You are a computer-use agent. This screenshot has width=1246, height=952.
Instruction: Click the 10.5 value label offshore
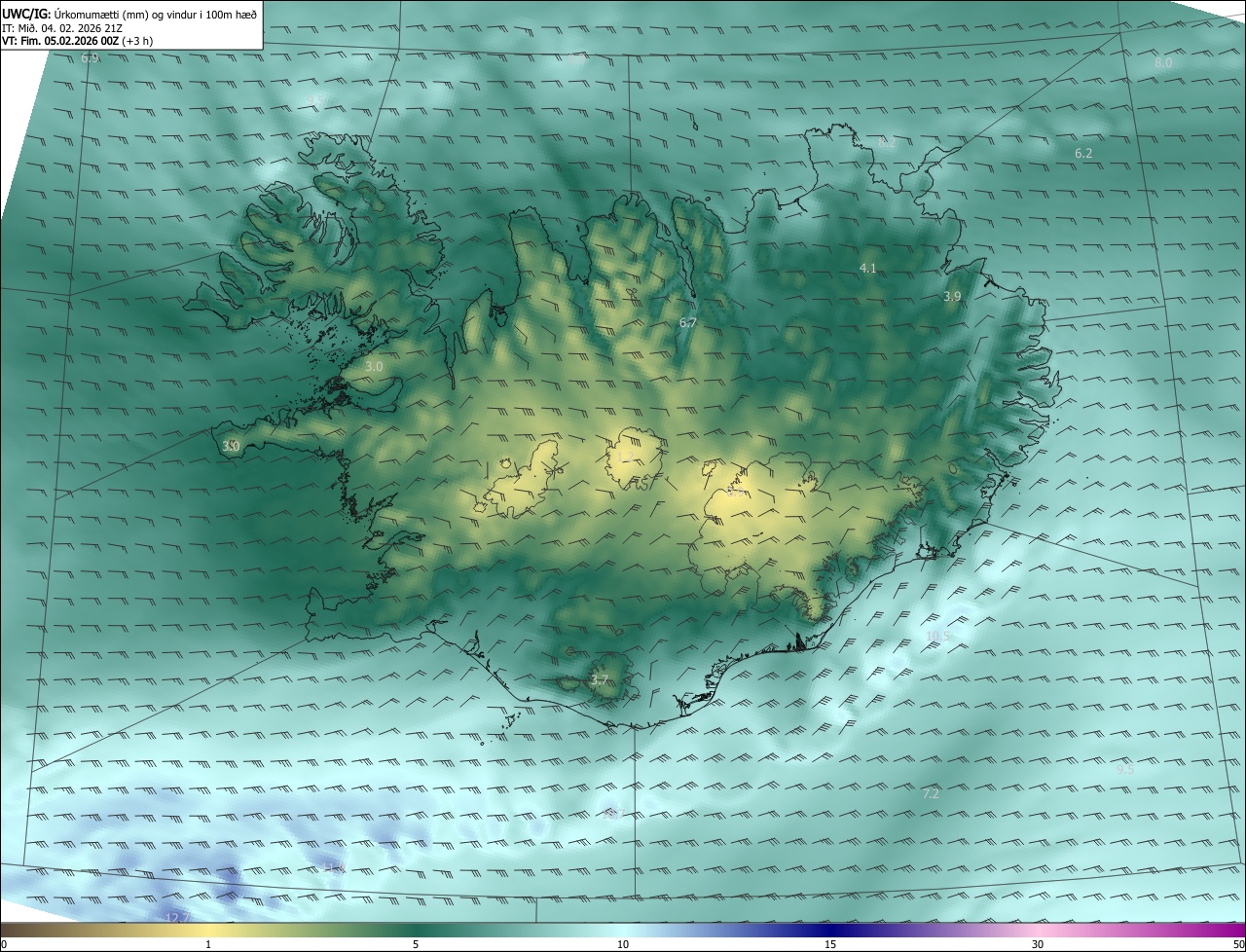936,637
